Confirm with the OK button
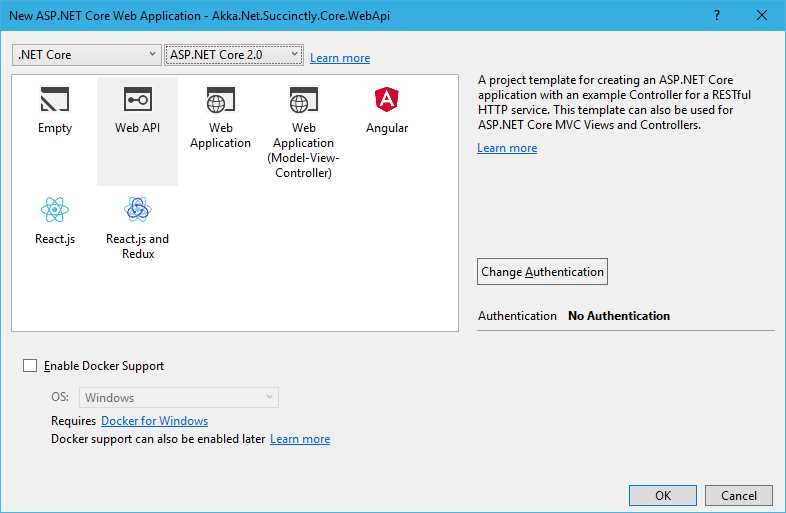Image resolution: width=786 pixels, height=513 pixels. pos(663,495)
